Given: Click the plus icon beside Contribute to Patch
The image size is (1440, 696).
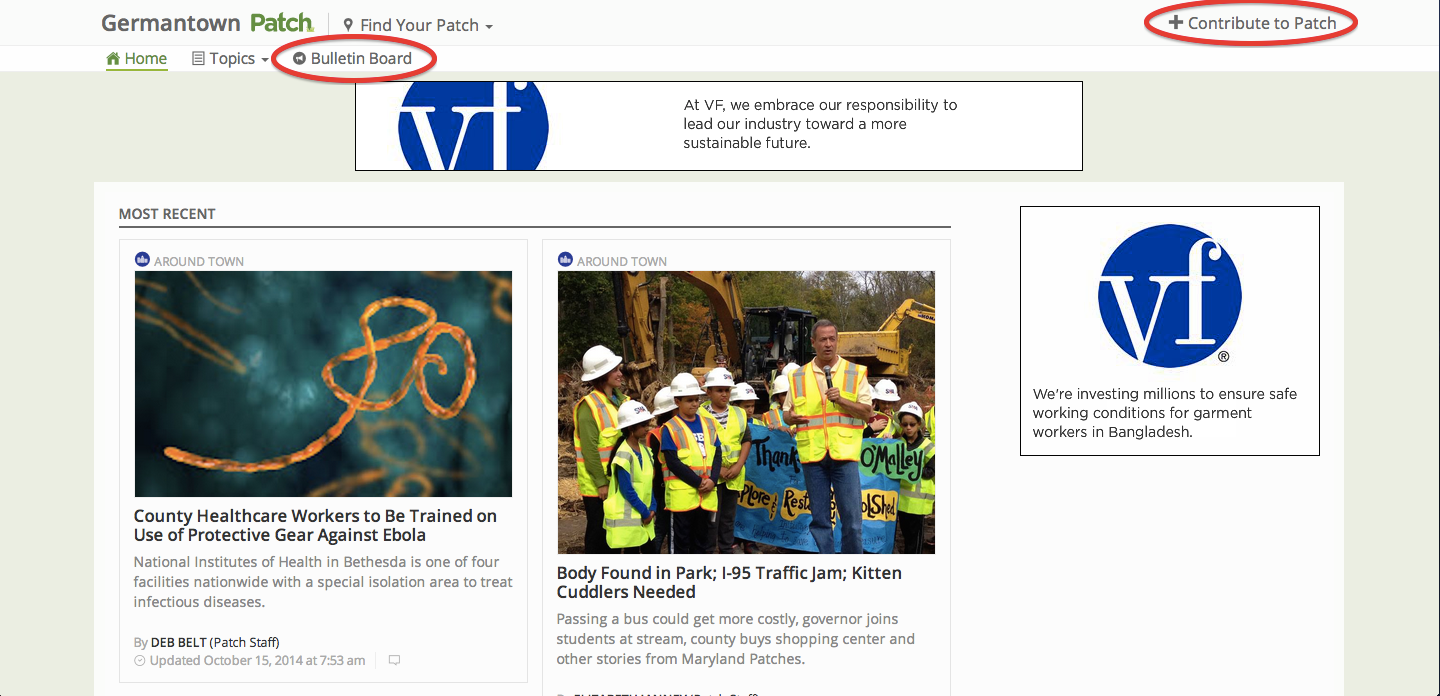Looking at the screenshot, I should pyautogui.click(x=1176, y=22).
